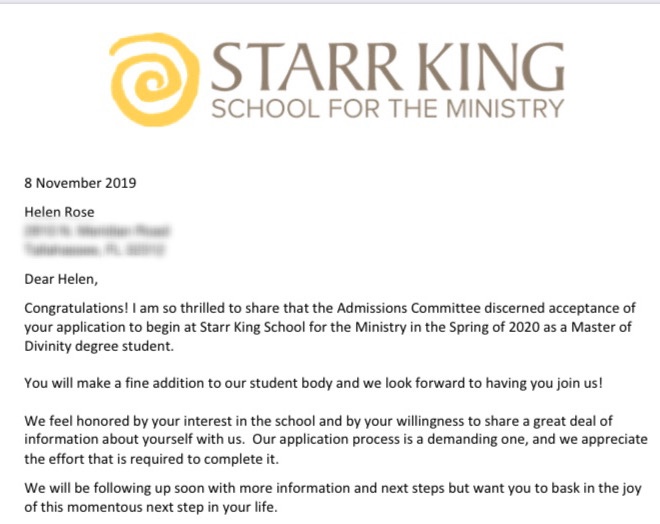
Task: Click the date 8 November 2019
Action: click(80, 183)
